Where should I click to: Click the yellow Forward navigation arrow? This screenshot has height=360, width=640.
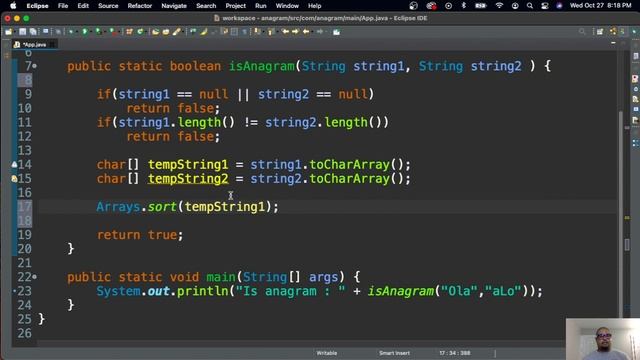click(295, 31)
